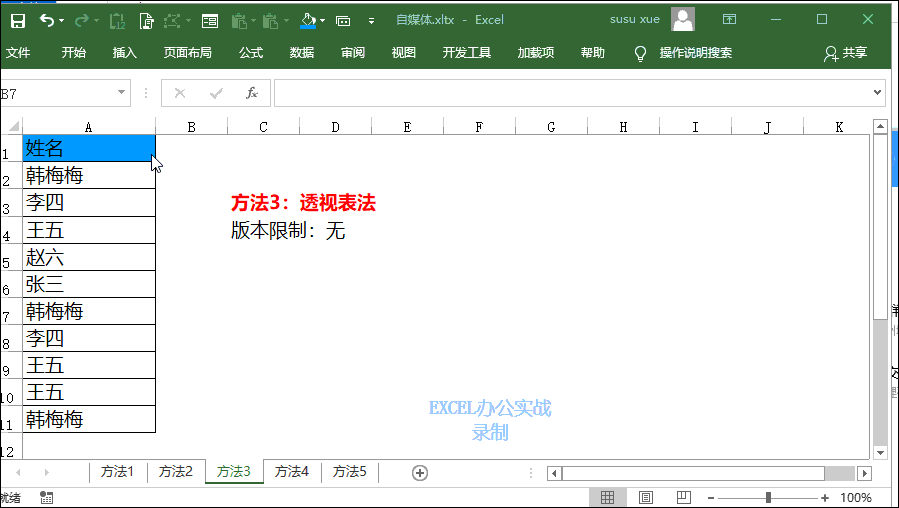Select column A header

88,127
